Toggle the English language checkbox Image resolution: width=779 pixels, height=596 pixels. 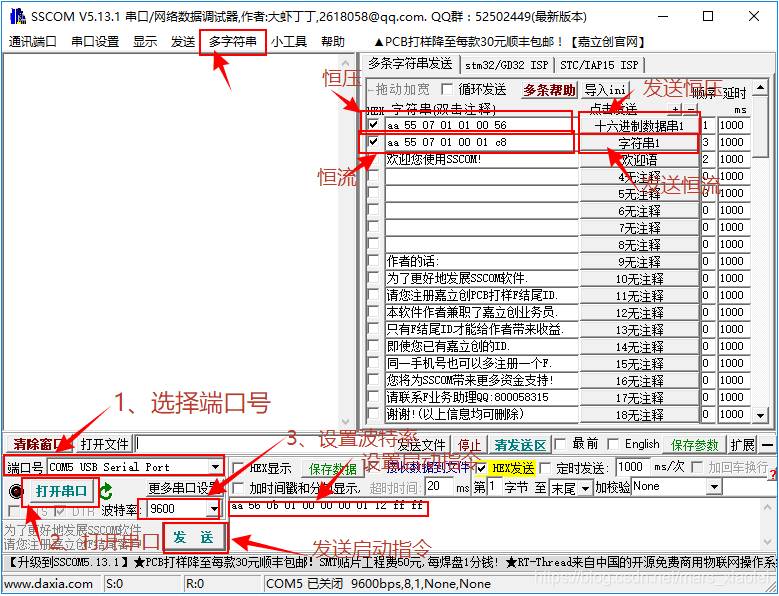(x=613, y=444)
